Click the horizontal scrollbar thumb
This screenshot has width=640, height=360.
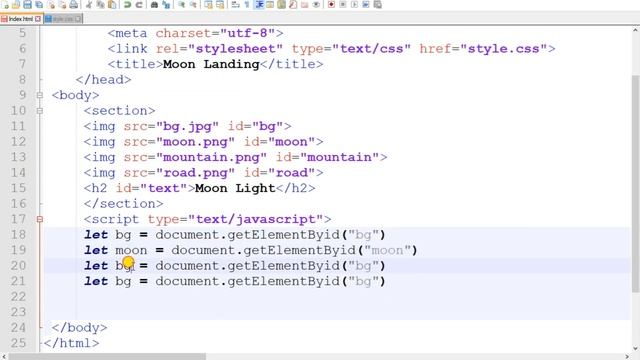click(x=107, y=356)
